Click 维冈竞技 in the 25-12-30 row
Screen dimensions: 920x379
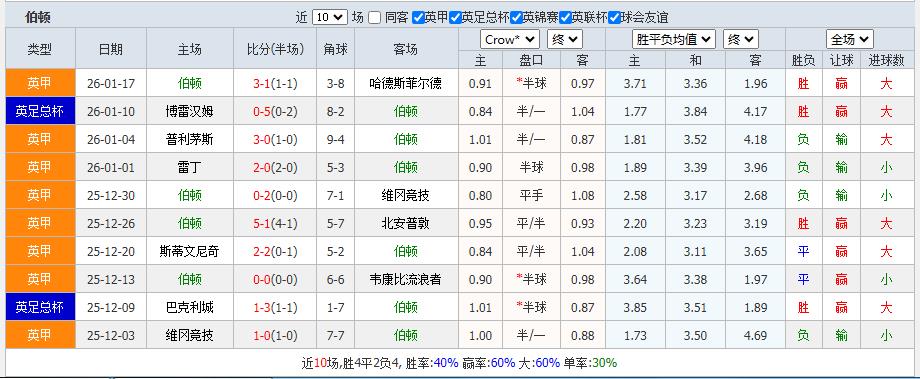[405, 195]
